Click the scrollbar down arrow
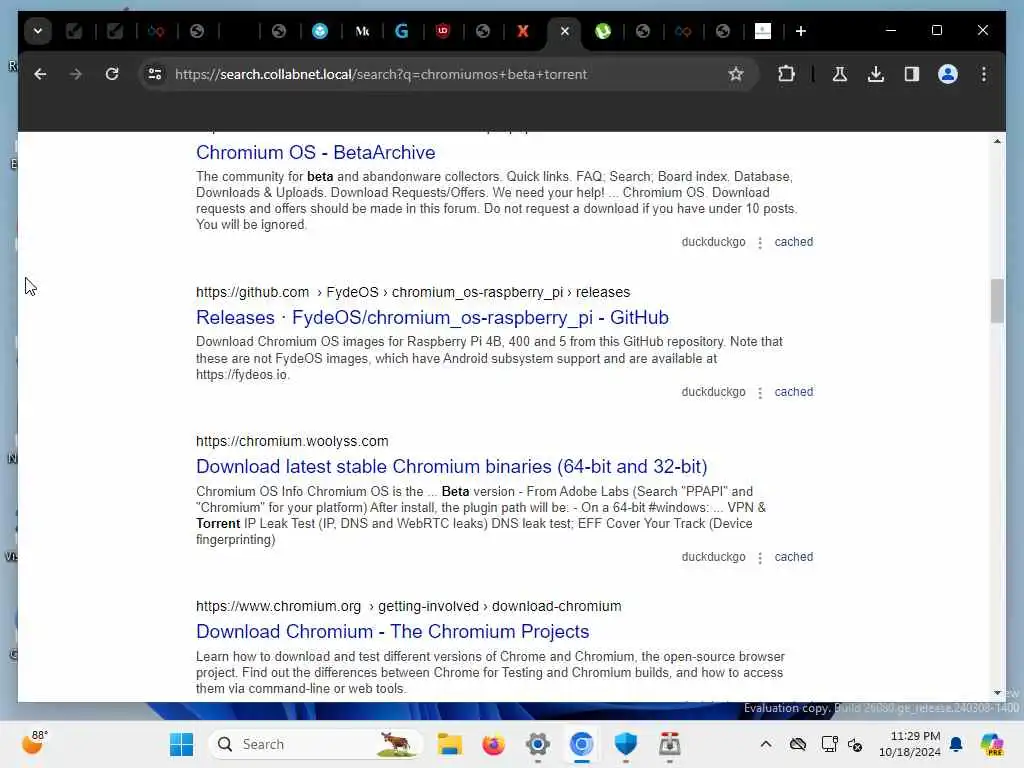The height and width of the screenshot is (768, 1024). pyautogui.click(x=997, y=693)
